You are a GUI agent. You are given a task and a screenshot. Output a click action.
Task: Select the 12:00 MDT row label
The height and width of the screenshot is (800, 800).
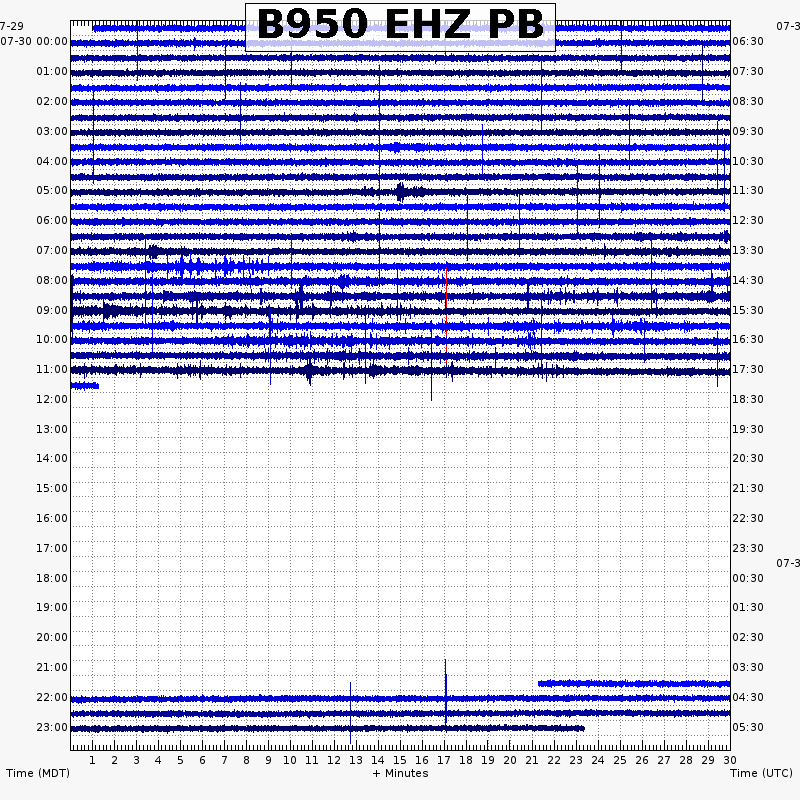(x=52, y=399)
